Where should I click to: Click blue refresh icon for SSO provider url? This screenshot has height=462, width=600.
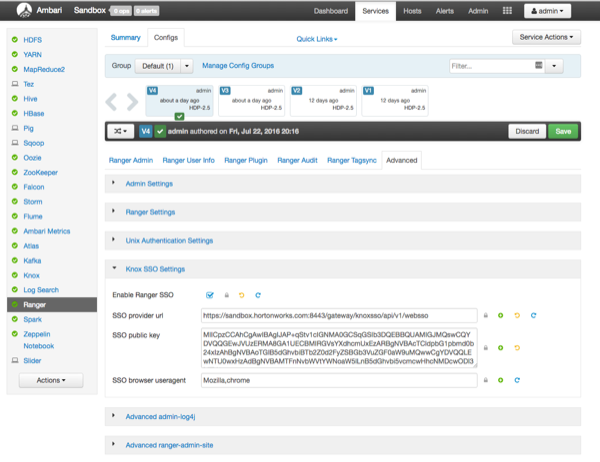[533, 315]
